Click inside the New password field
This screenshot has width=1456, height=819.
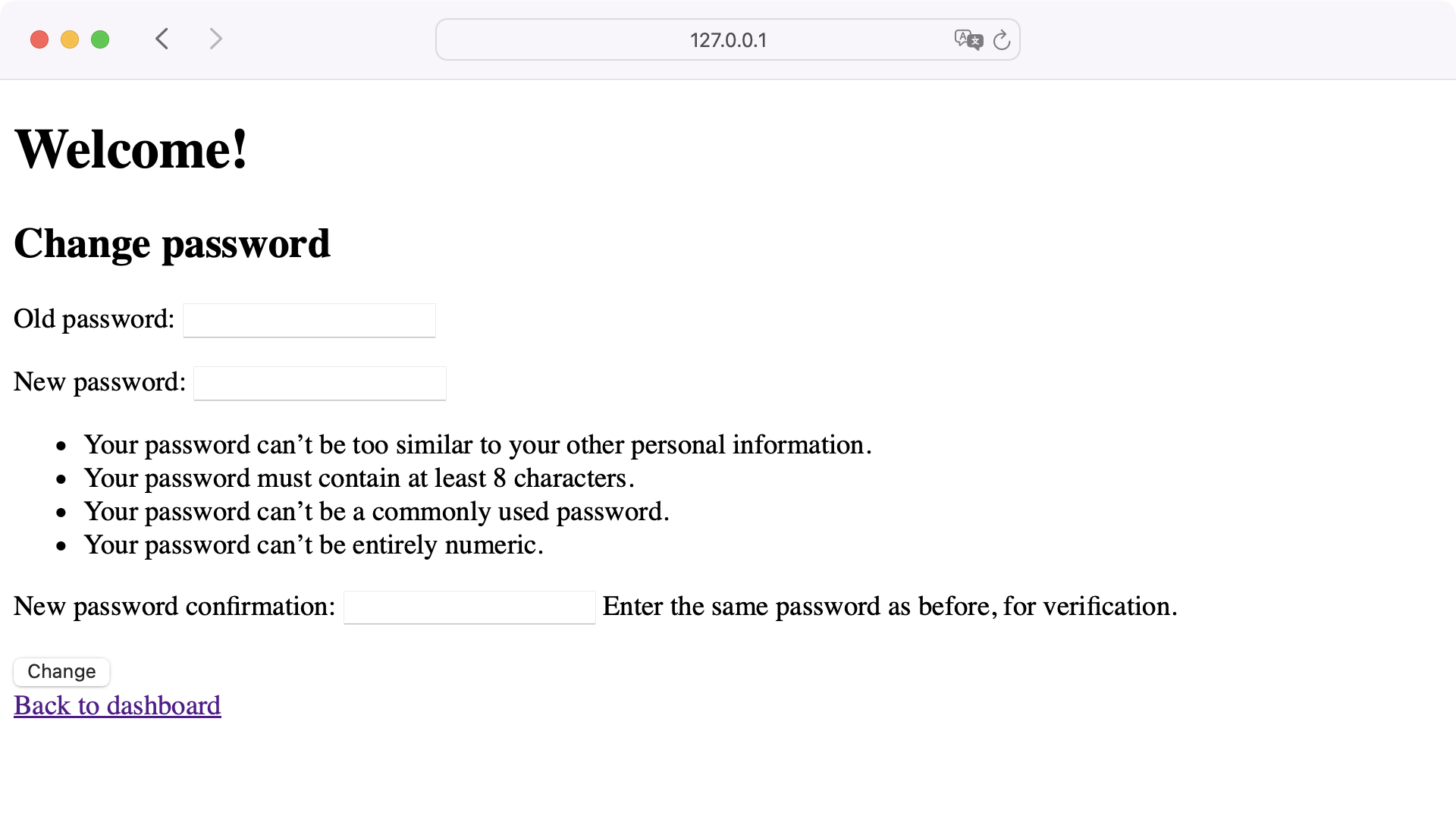point(319,383)
